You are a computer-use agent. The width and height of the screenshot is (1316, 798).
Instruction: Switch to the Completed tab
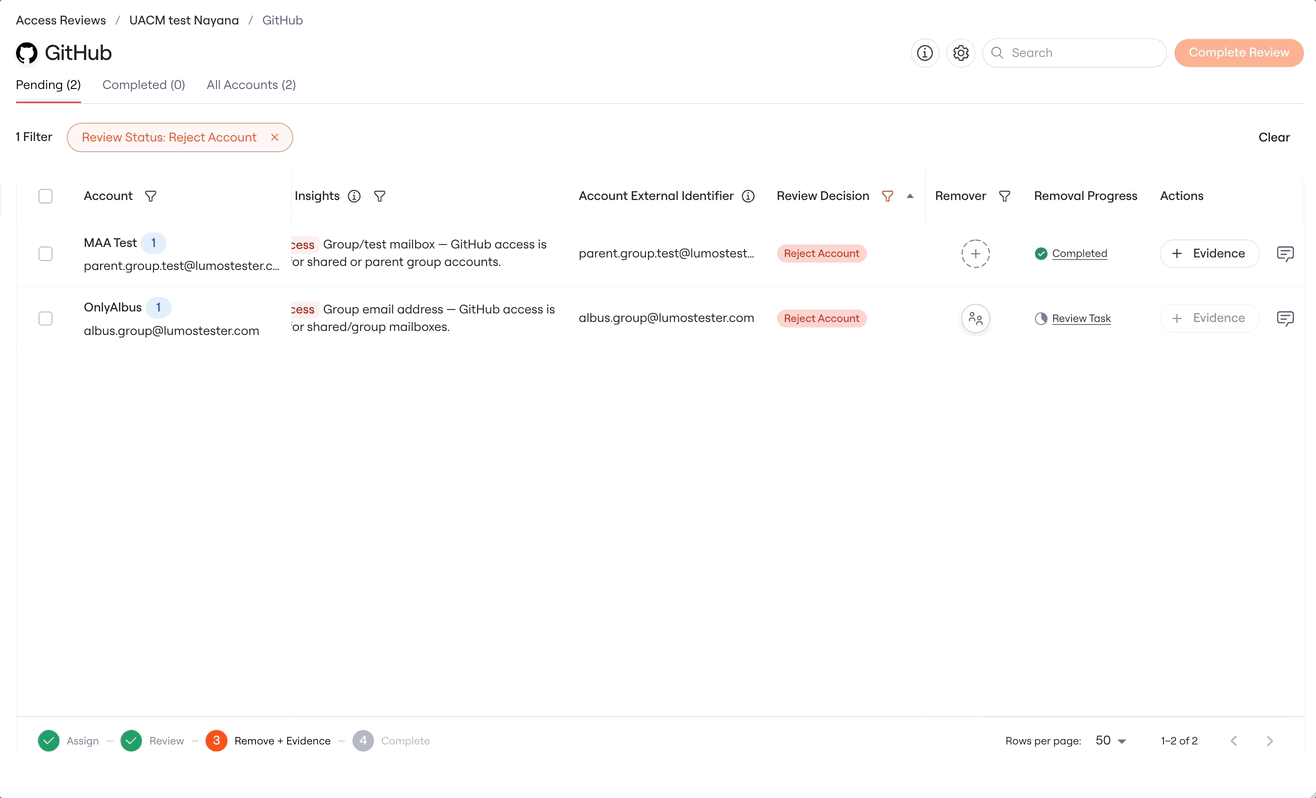tap(144, 85)
